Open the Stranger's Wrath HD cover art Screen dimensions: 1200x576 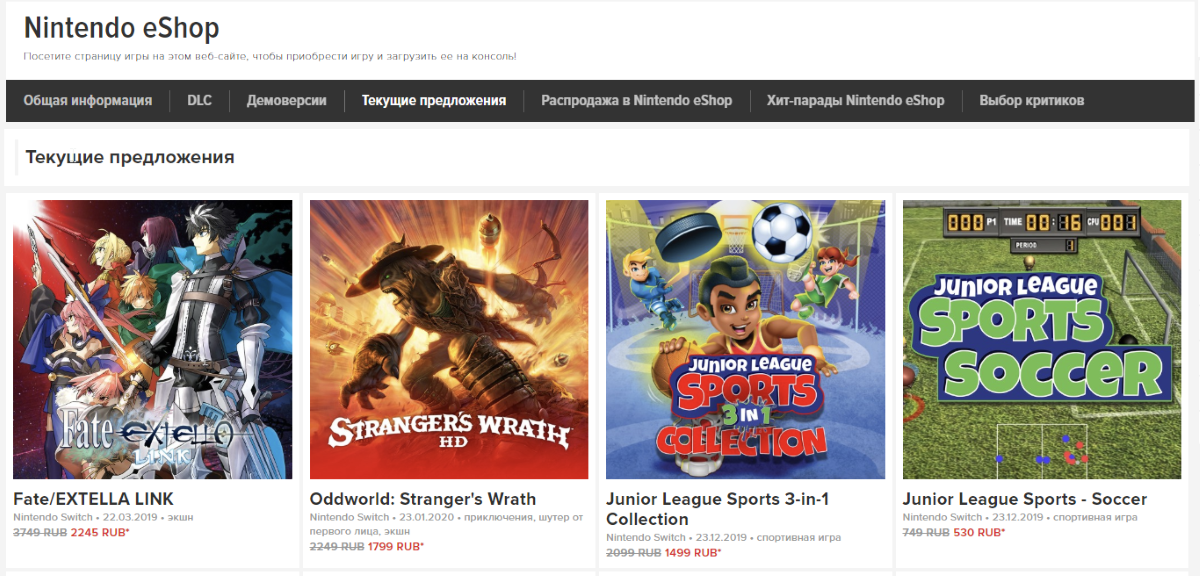coord(449,339)
